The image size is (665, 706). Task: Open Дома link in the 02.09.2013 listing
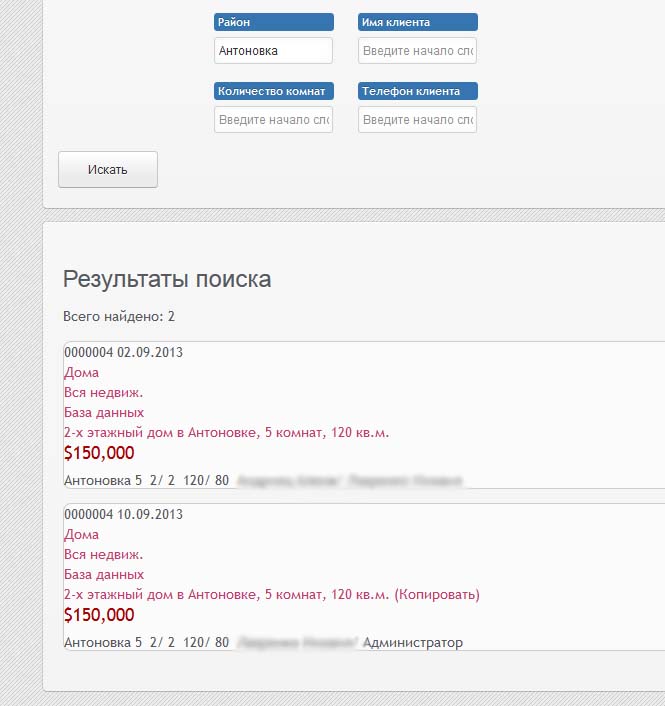tap(81, 373)
